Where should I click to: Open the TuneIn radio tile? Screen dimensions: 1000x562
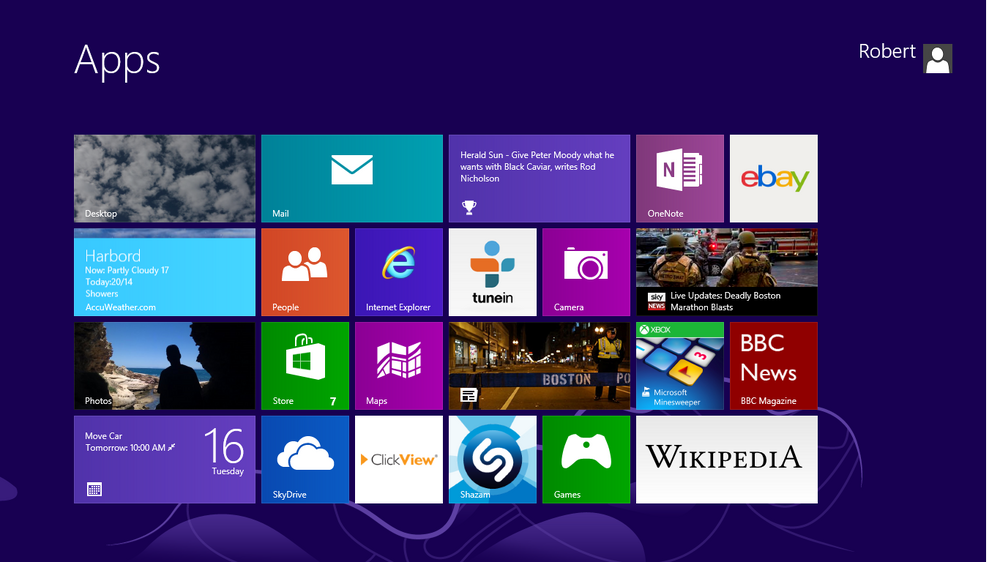click(492, 272)
